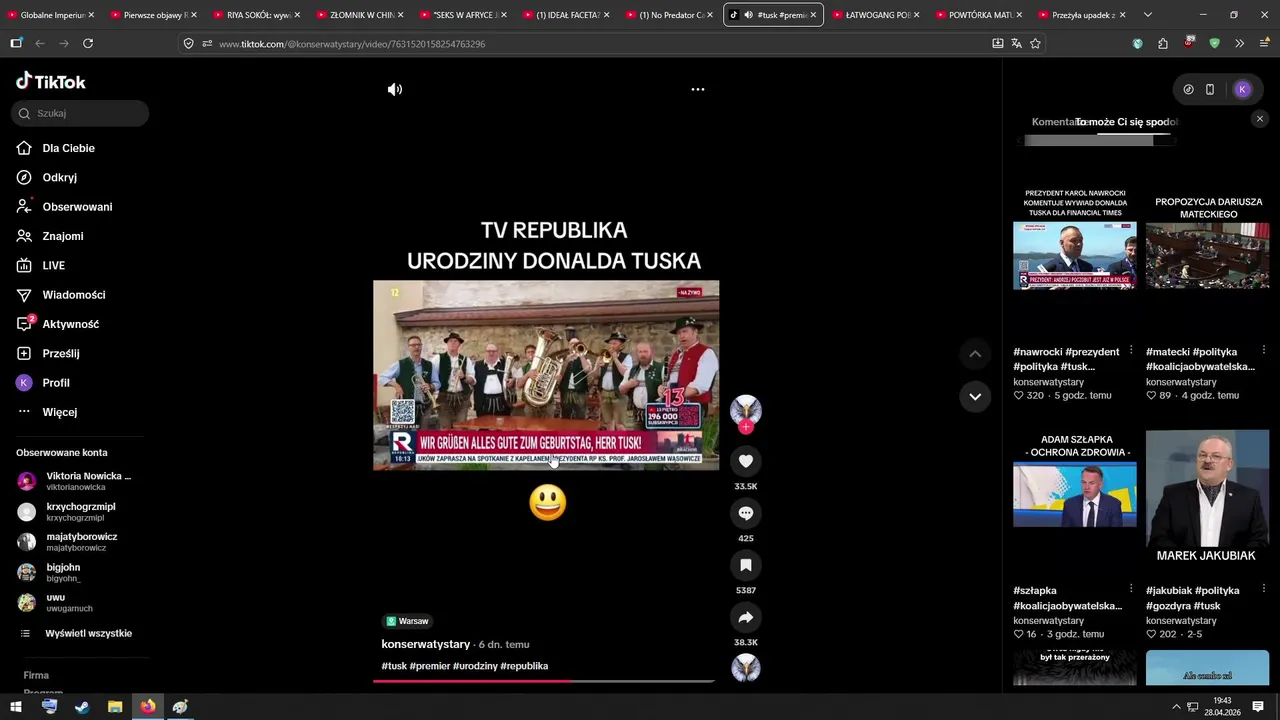Seek on the video progress bar
Image resolution: width=1280 pixels, height=720 pixels.
click(x=544, y=681)
